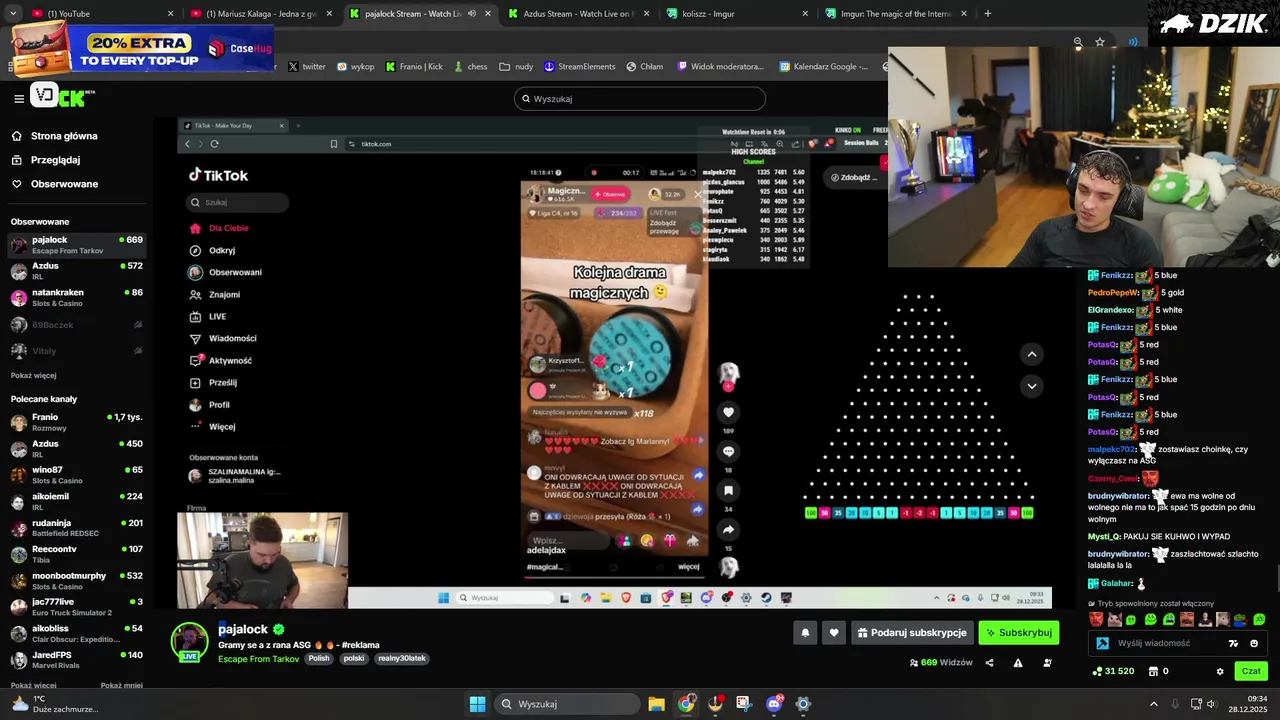
Task: Click the 31 520 channel points balance
Action: tap(1114, 671)
